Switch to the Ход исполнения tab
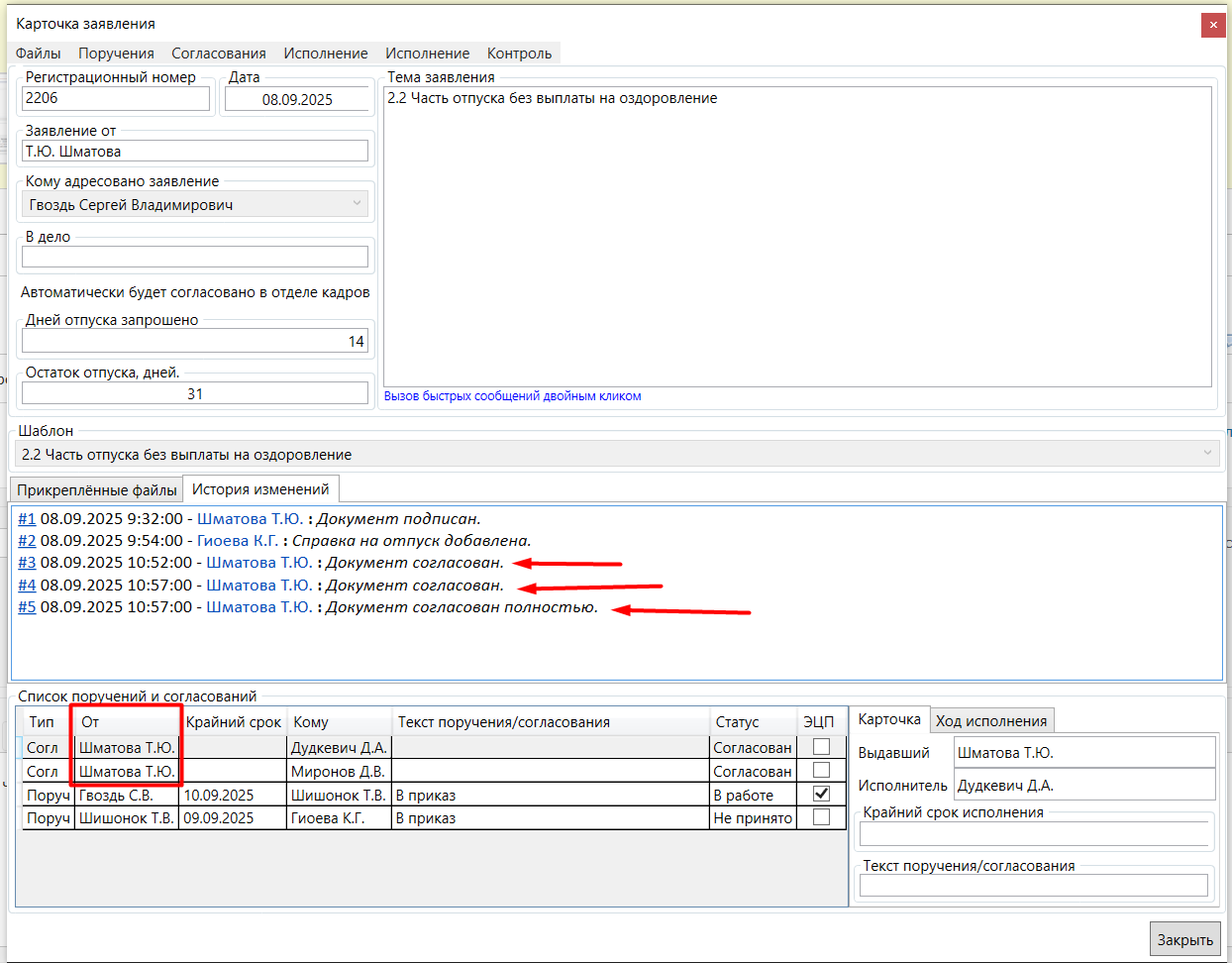 [x=991, y=721]
